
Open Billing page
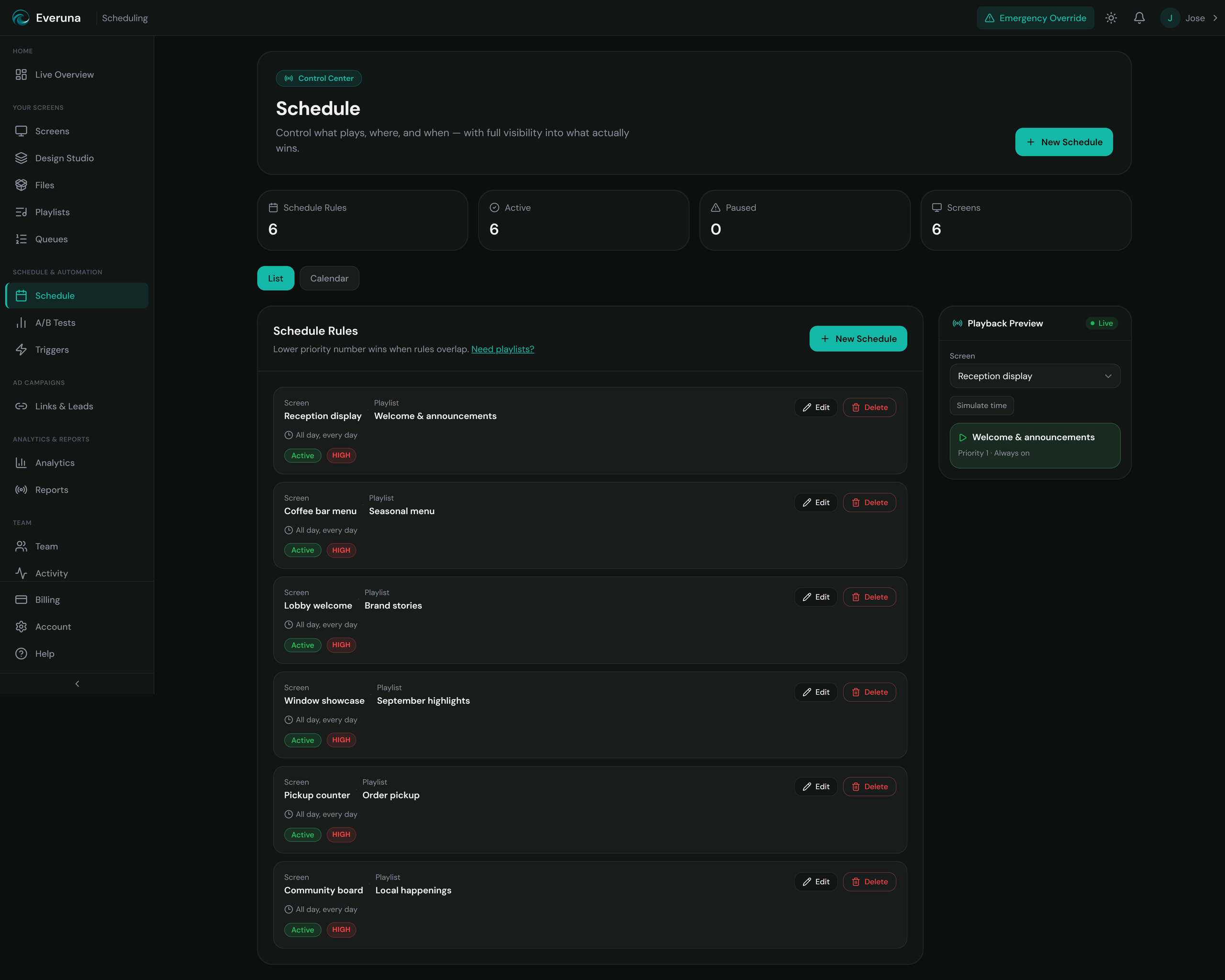coord(77,600)
